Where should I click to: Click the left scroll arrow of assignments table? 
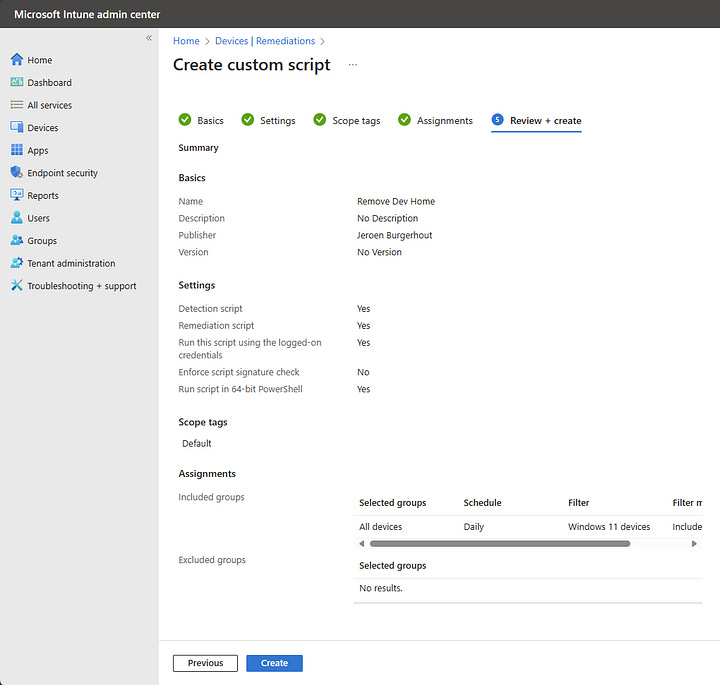(362, 544)
